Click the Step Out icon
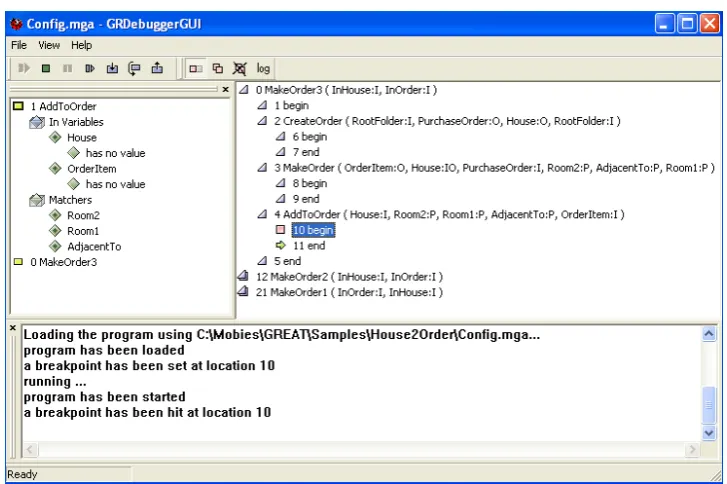The width and height of the screenshot is (727, 484). pos(157,69)
